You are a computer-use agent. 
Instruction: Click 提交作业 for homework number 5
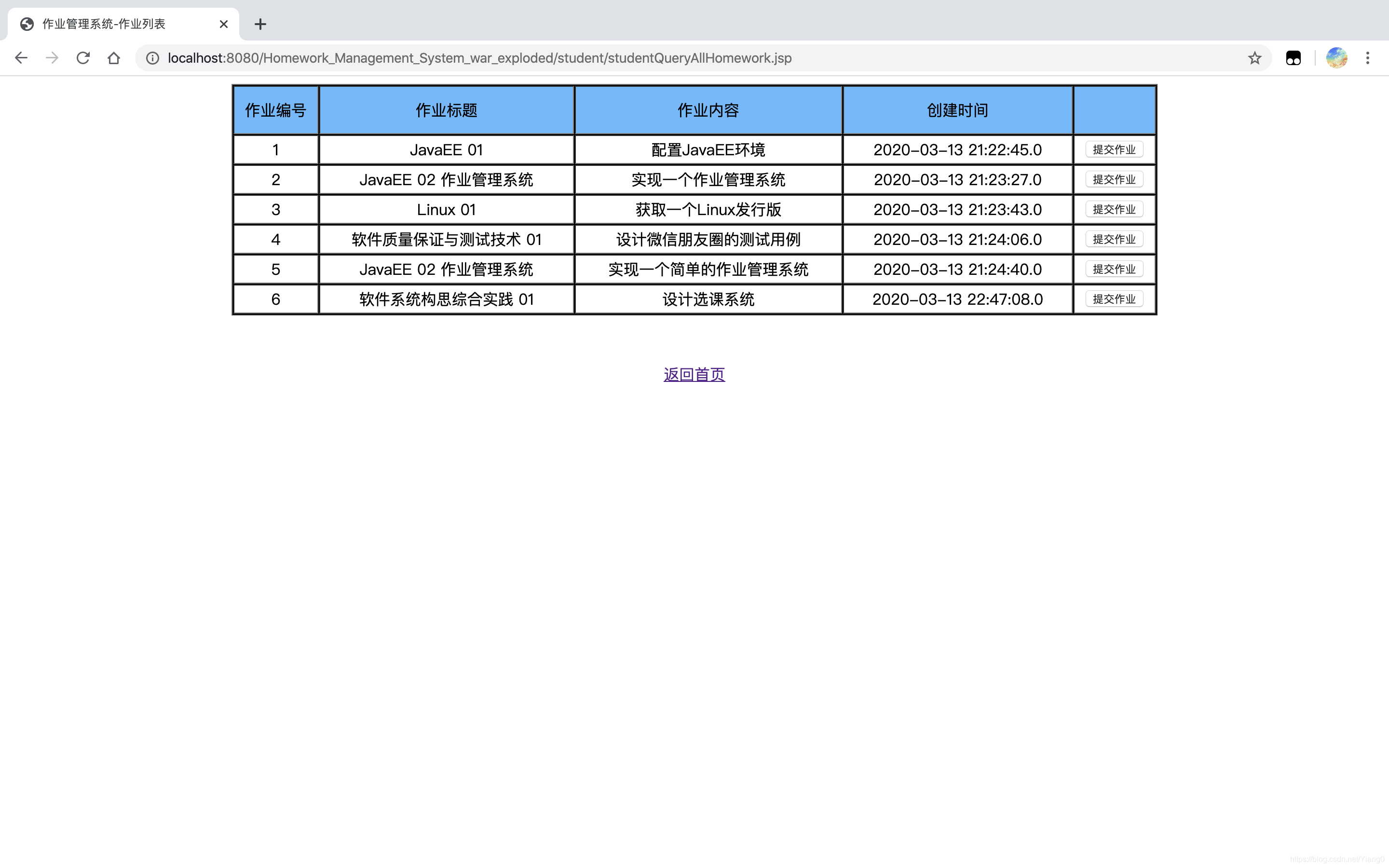[x=1114, y=269]
